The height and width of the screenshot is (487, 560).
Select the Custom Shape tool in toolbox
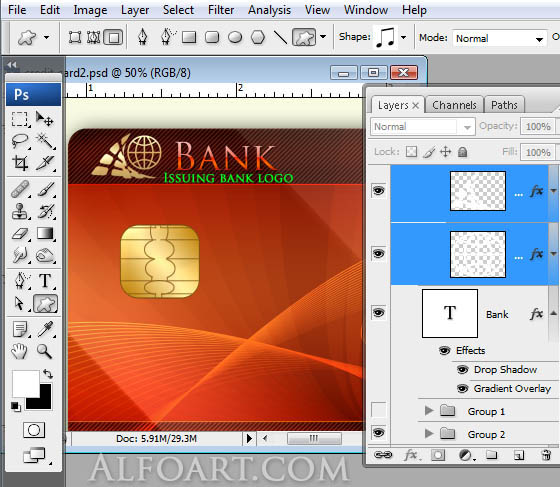click(45, 303)
